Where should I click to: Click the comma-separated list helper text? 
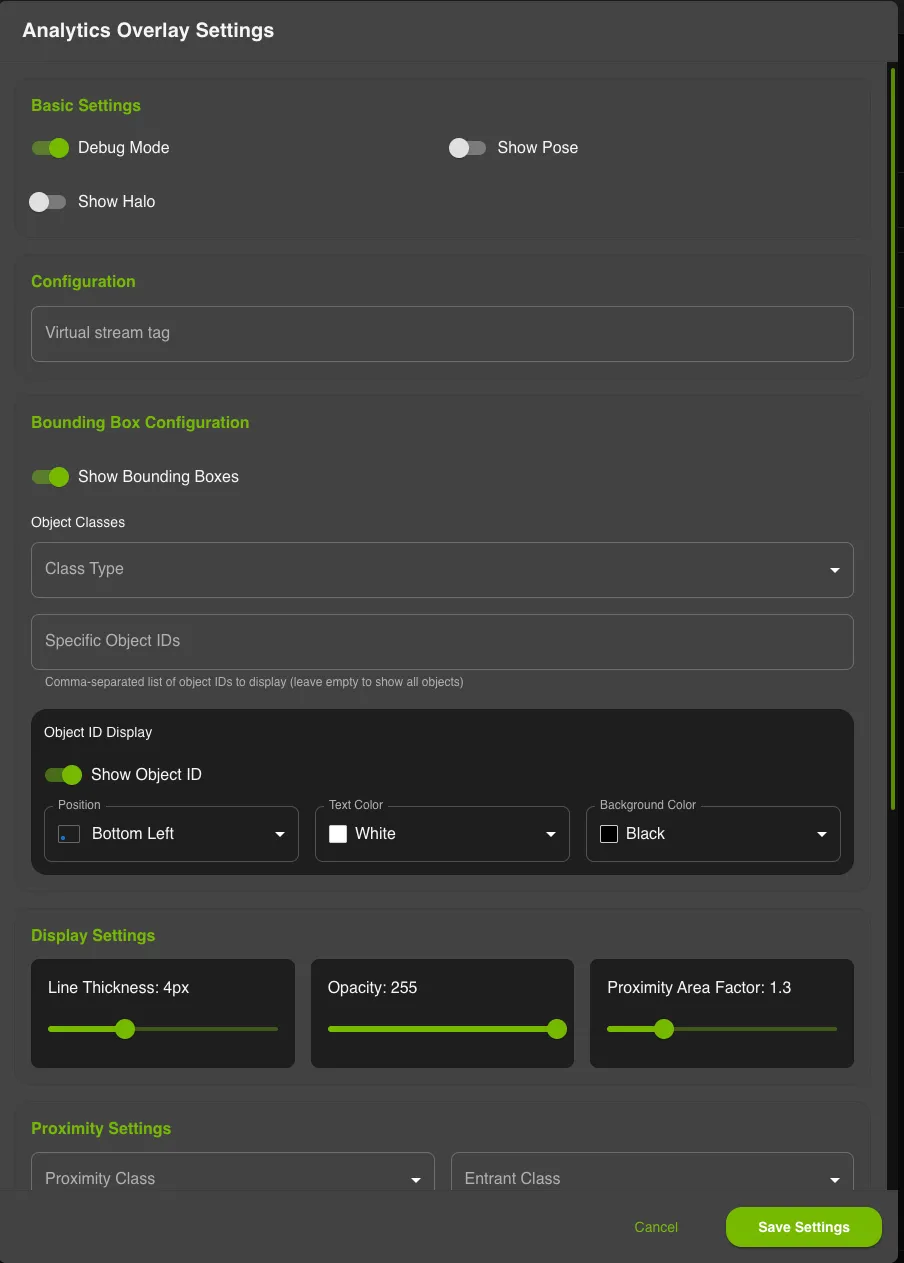(254, 683)
